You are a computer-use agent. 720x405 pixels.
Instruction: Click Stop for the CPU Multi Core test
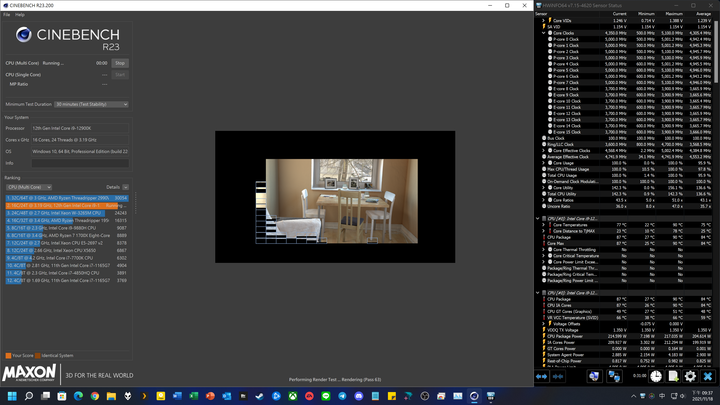(120, 63)
